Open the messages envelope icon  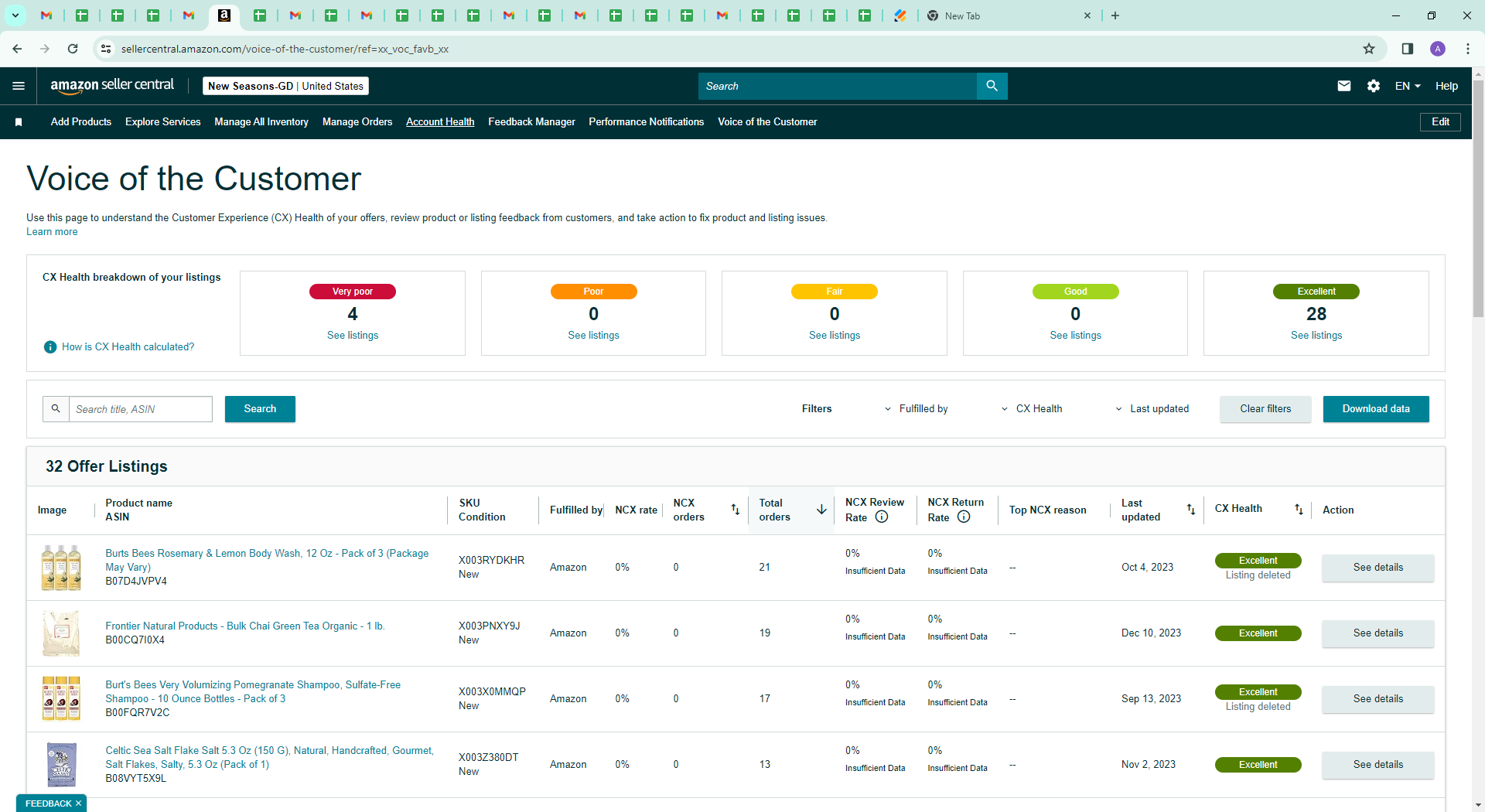tap(1344, 86)
